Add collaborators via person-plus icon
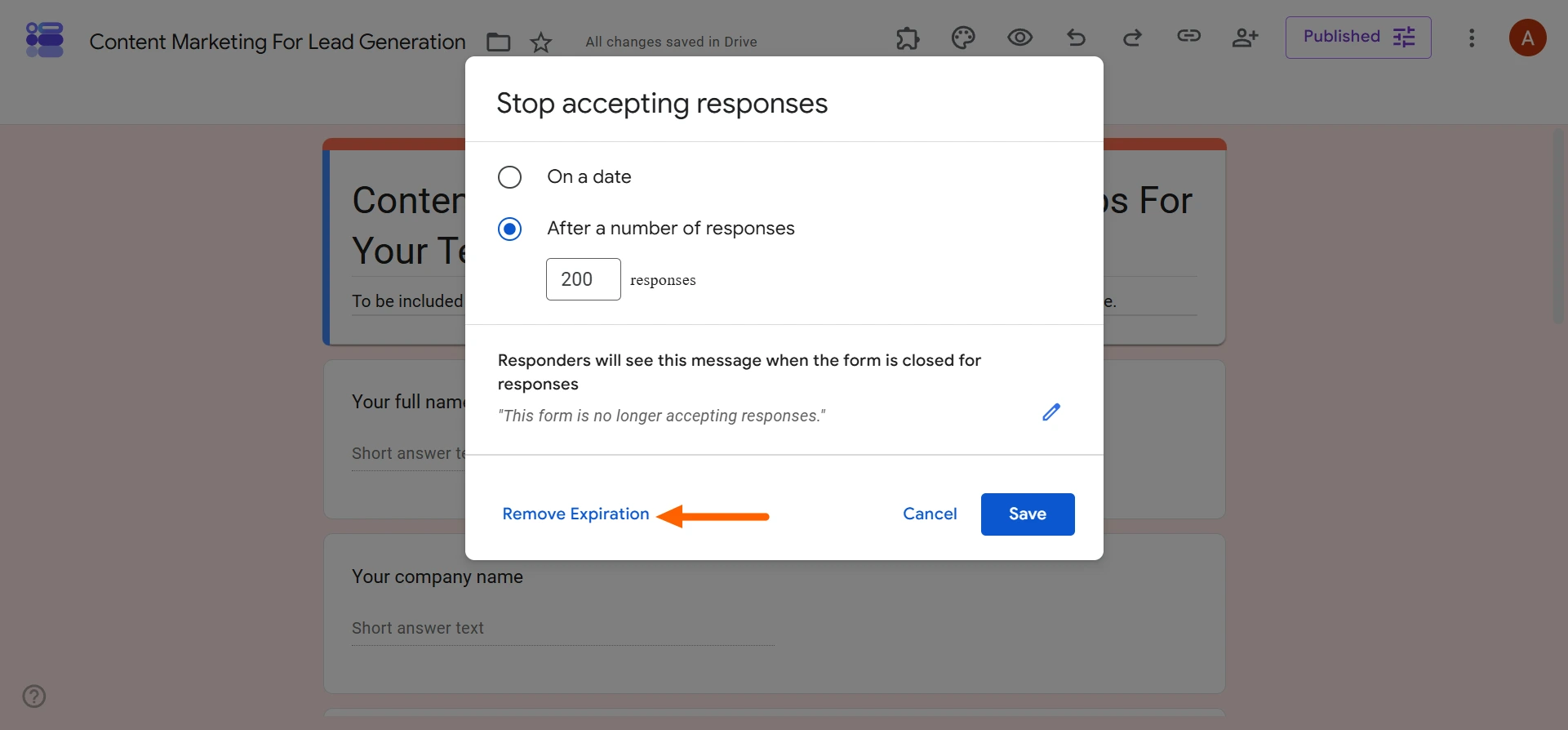Image resolution: width=1568 pixels, height=730 pixels. point(1245,38)
